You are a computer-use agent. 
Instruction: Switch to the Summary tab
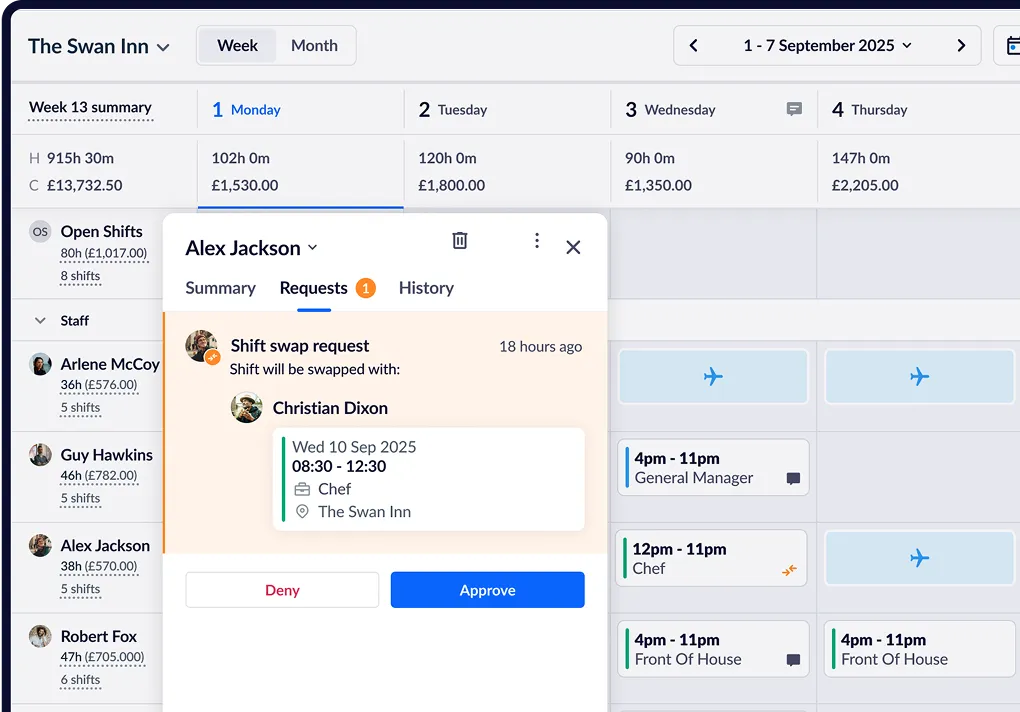point(220,288)
